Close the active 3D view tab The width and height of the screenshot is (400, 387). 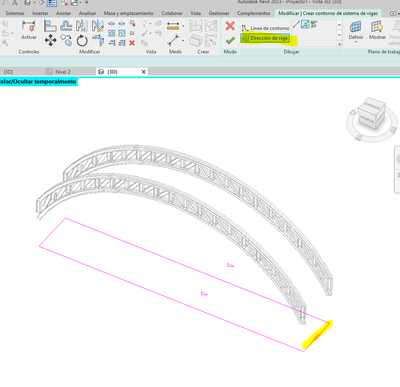tap(144, 72)
